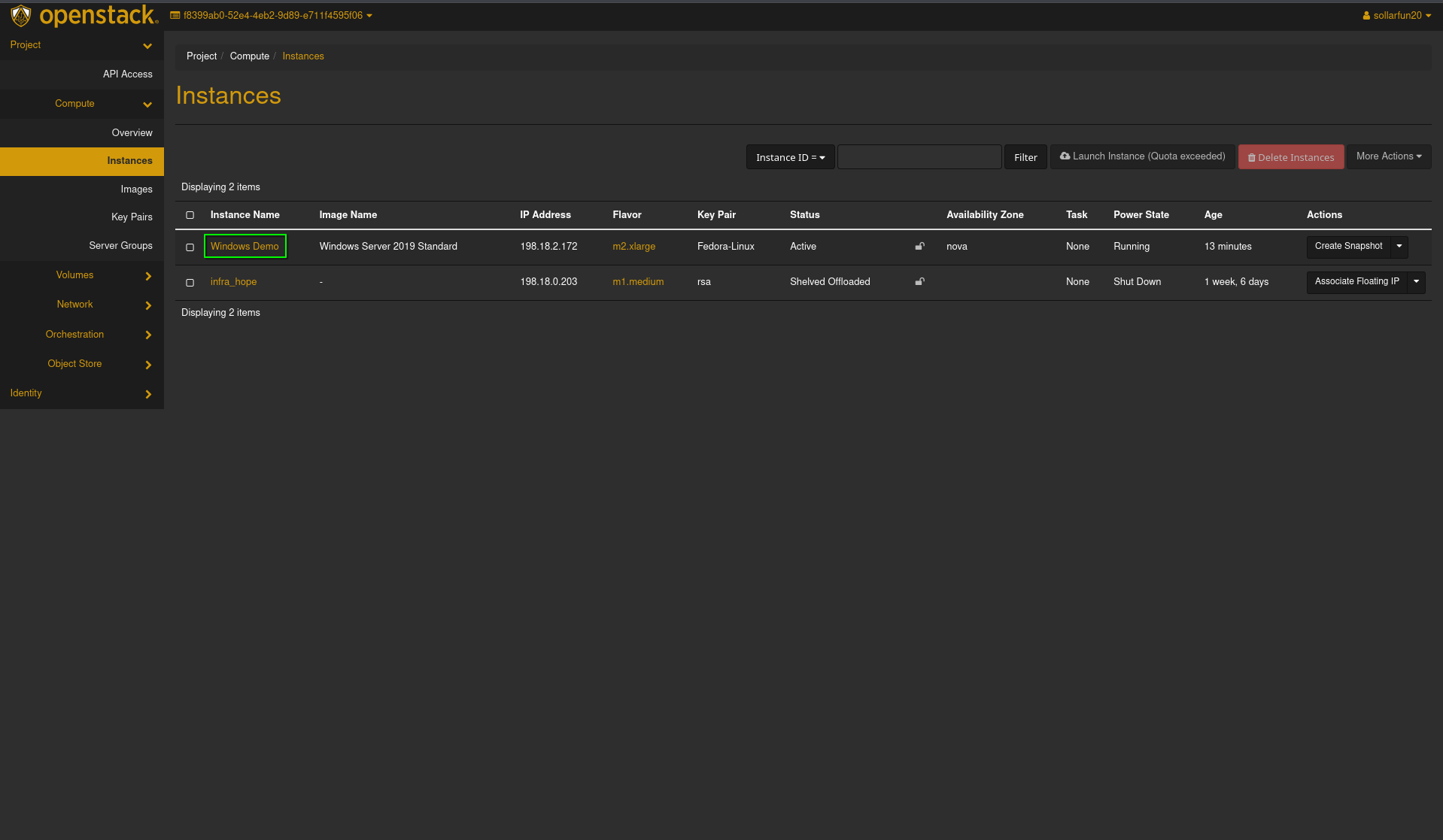Expand the More Actions dropdown
Screen dimensions: 1443x840
point(1388,156)
